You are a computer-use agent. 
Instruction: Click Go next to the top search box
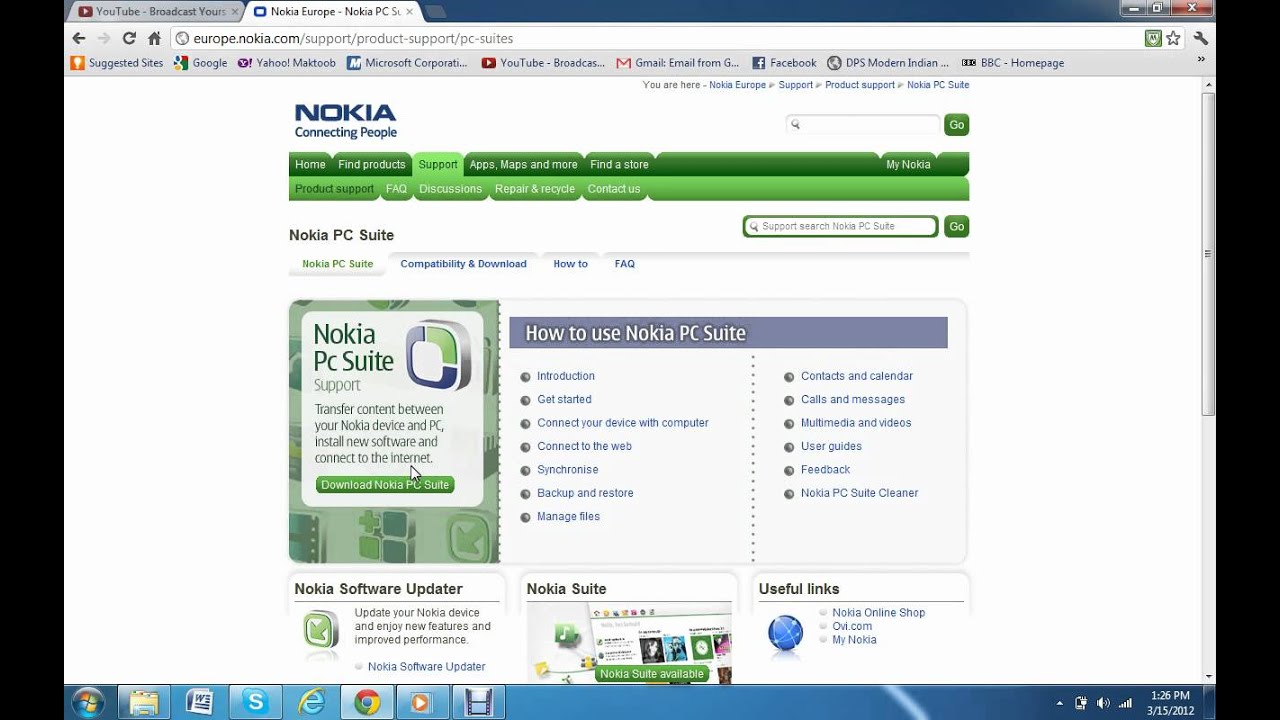click(x=957, y=125)
